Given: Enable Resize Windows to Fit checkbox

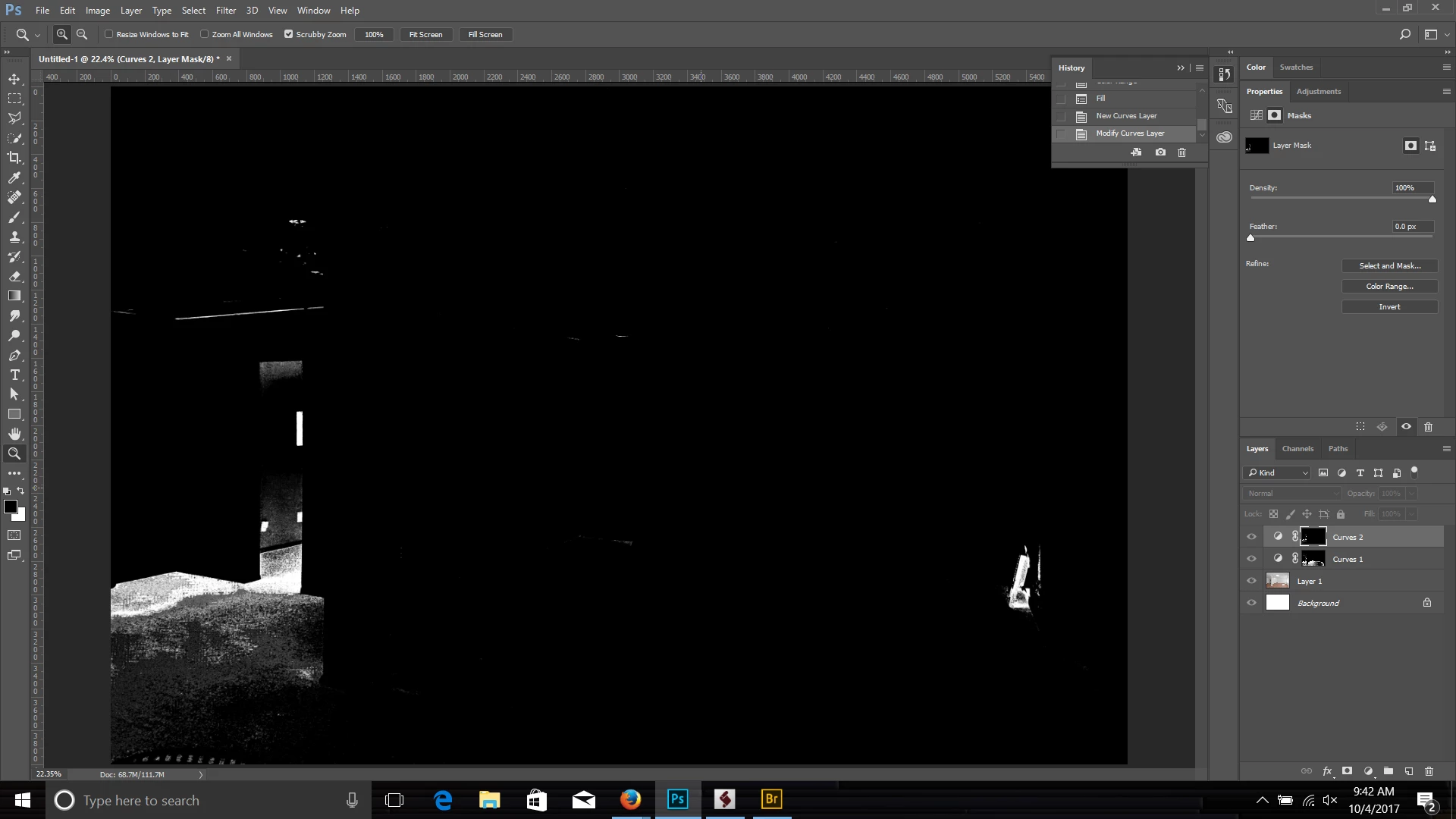Looking at the screenshot, I should 109,34.
